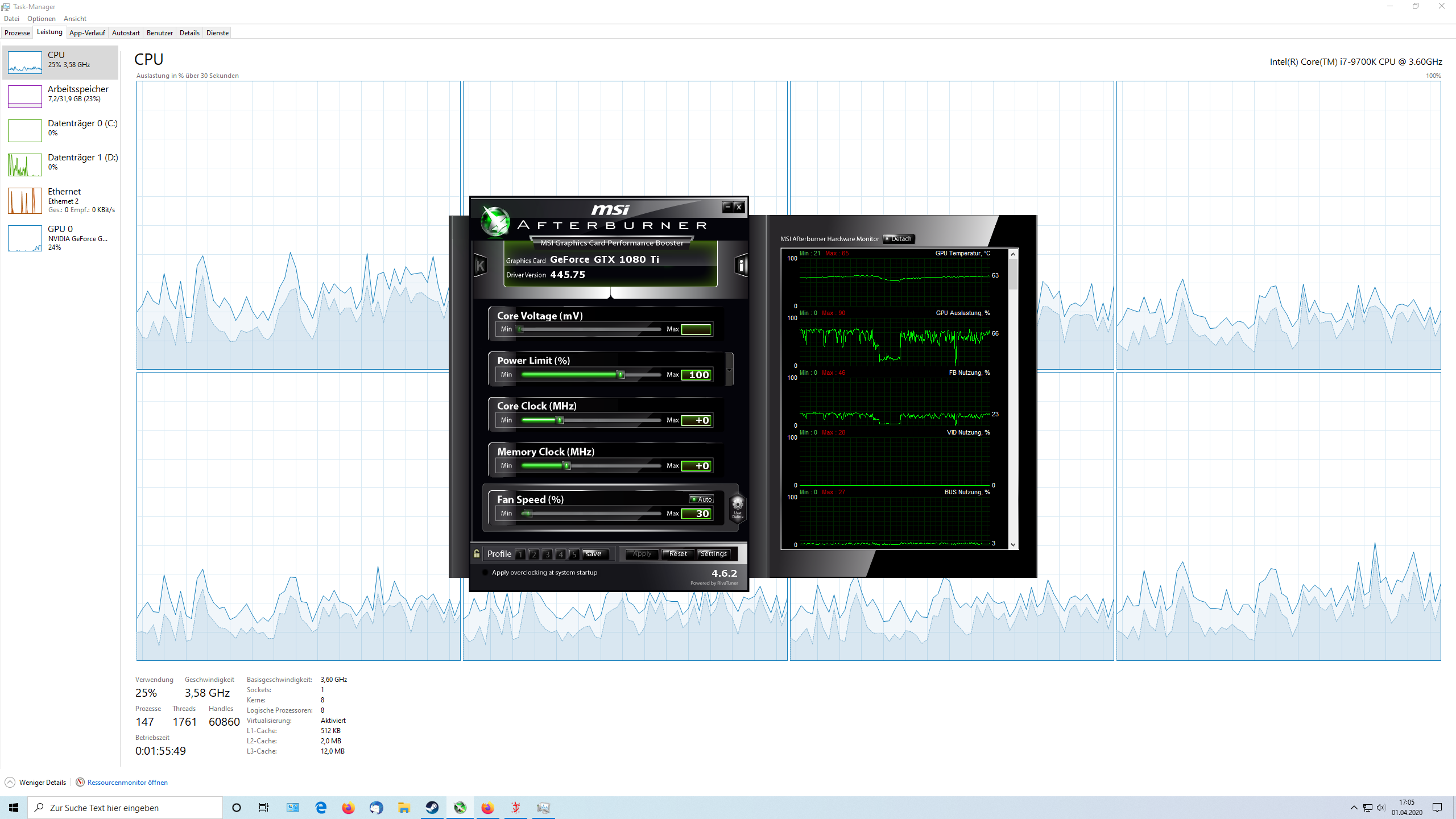Click the Afterburner Apply button
The height and width of the screenshot is (819, 1456).
[x=642, y=553]
